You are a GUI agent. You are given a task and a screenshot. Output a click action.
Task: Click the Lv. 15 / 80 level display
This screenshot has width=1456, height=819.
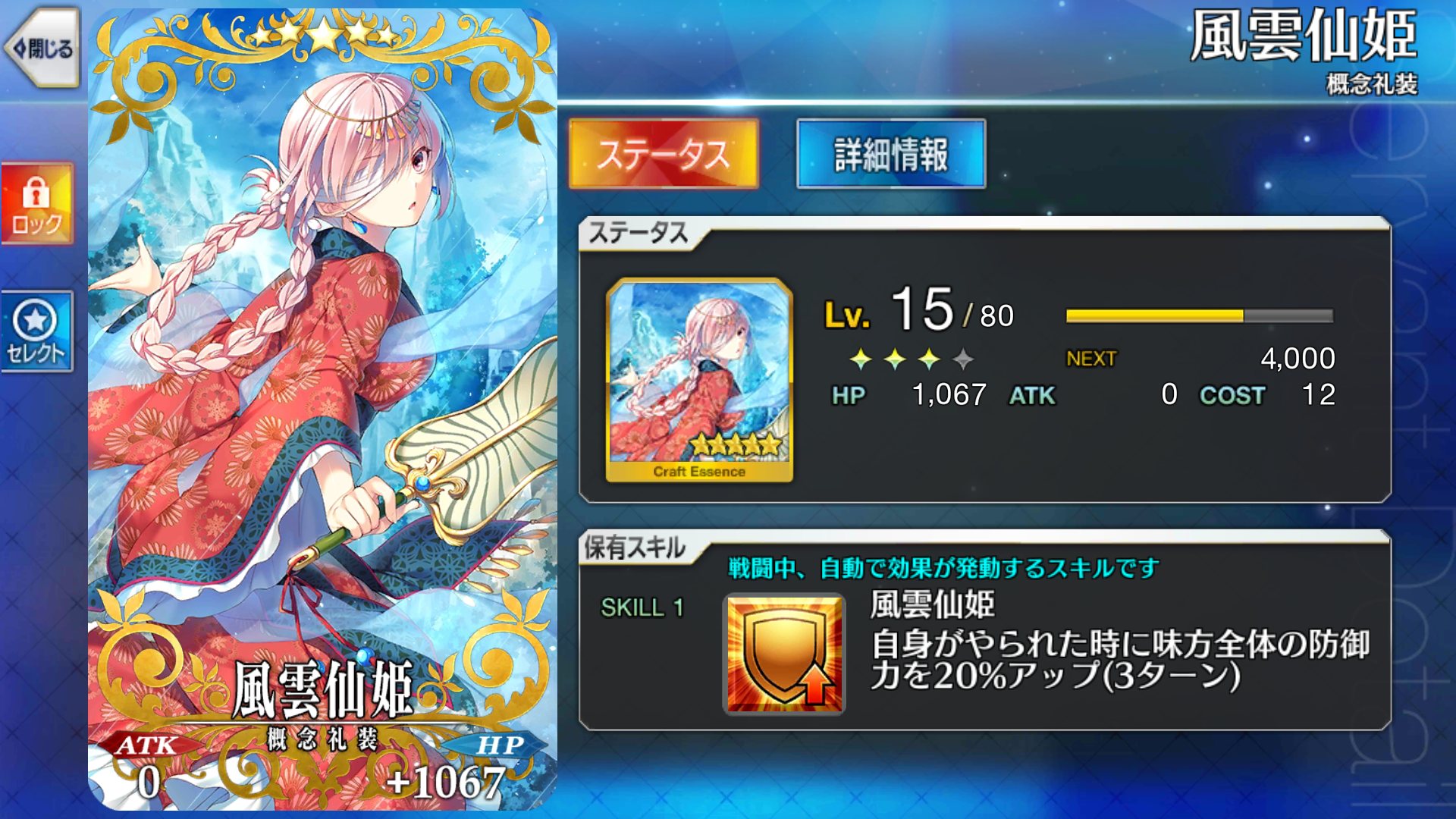pos(919,310)
